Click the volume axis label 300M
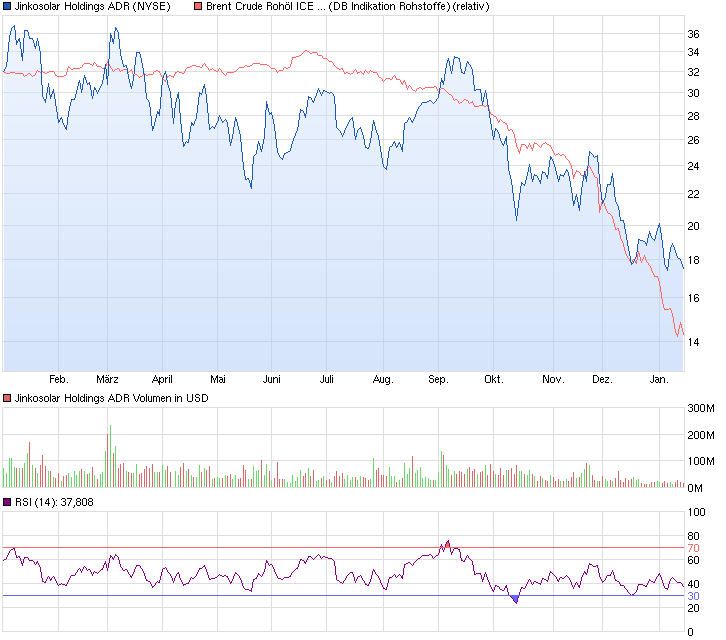Screen dimensions: 726x640 tap(701, 408)
